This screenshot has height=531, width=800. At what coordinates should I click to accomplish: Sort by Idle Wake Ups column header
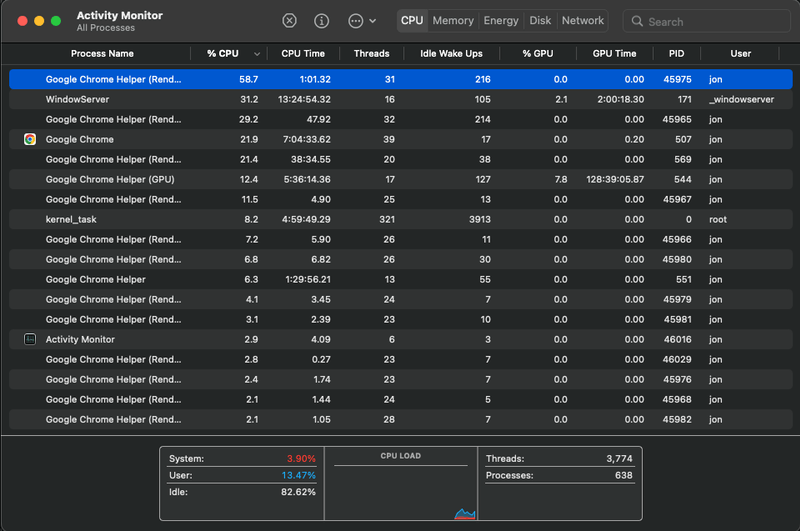[452, 54]
